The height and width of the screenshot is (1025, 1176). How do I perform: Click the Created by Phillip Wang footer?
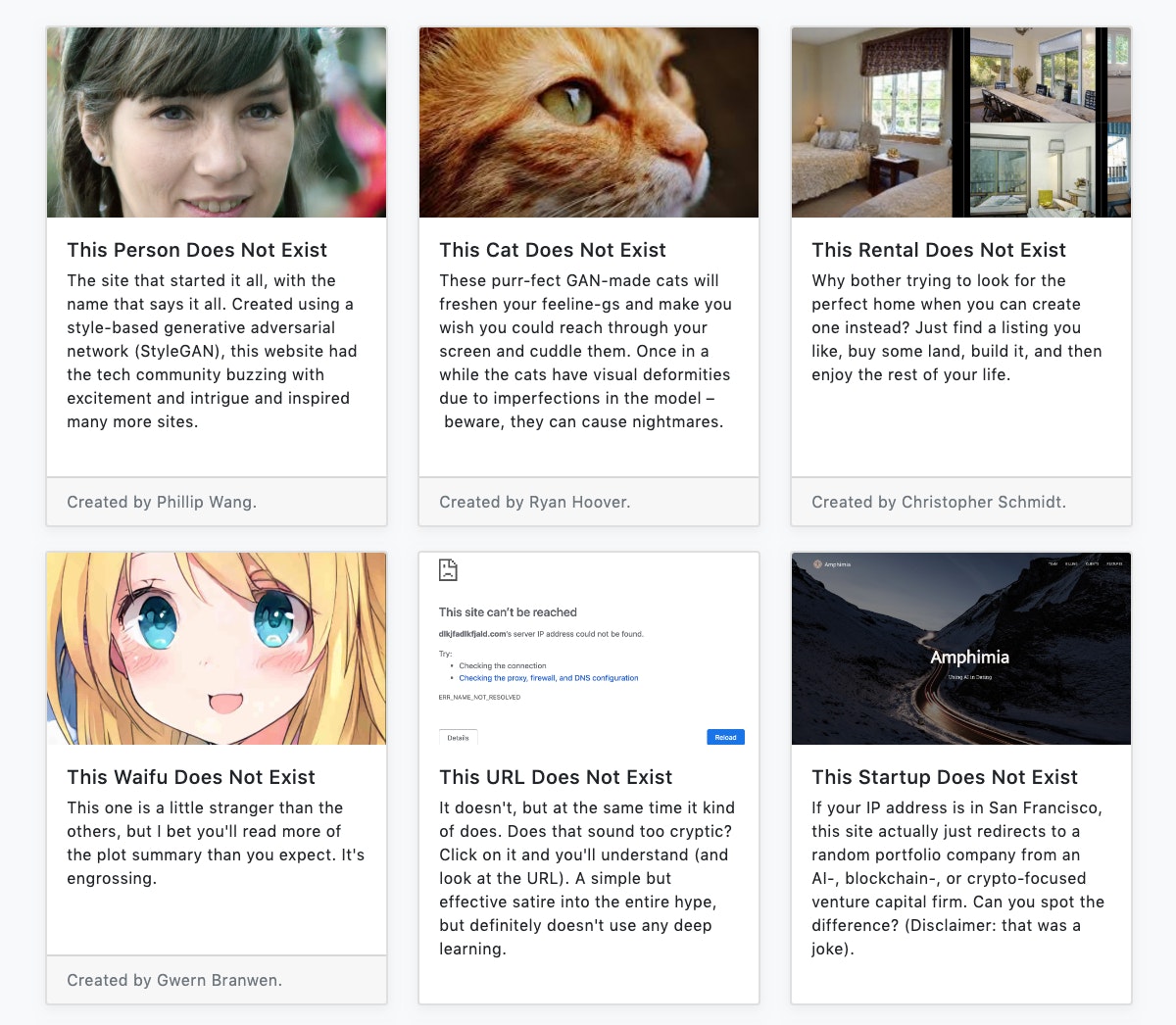tap(162, 502)
